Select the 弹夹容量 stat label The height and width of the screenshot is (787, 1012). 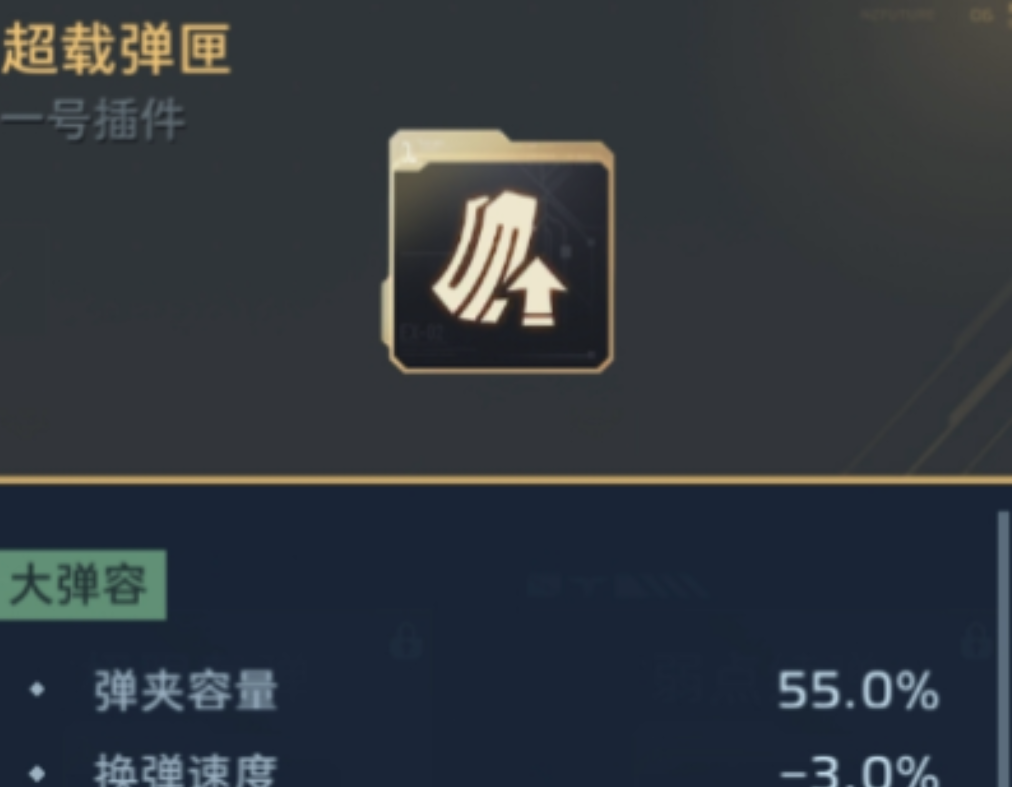[x=186, y=690]
